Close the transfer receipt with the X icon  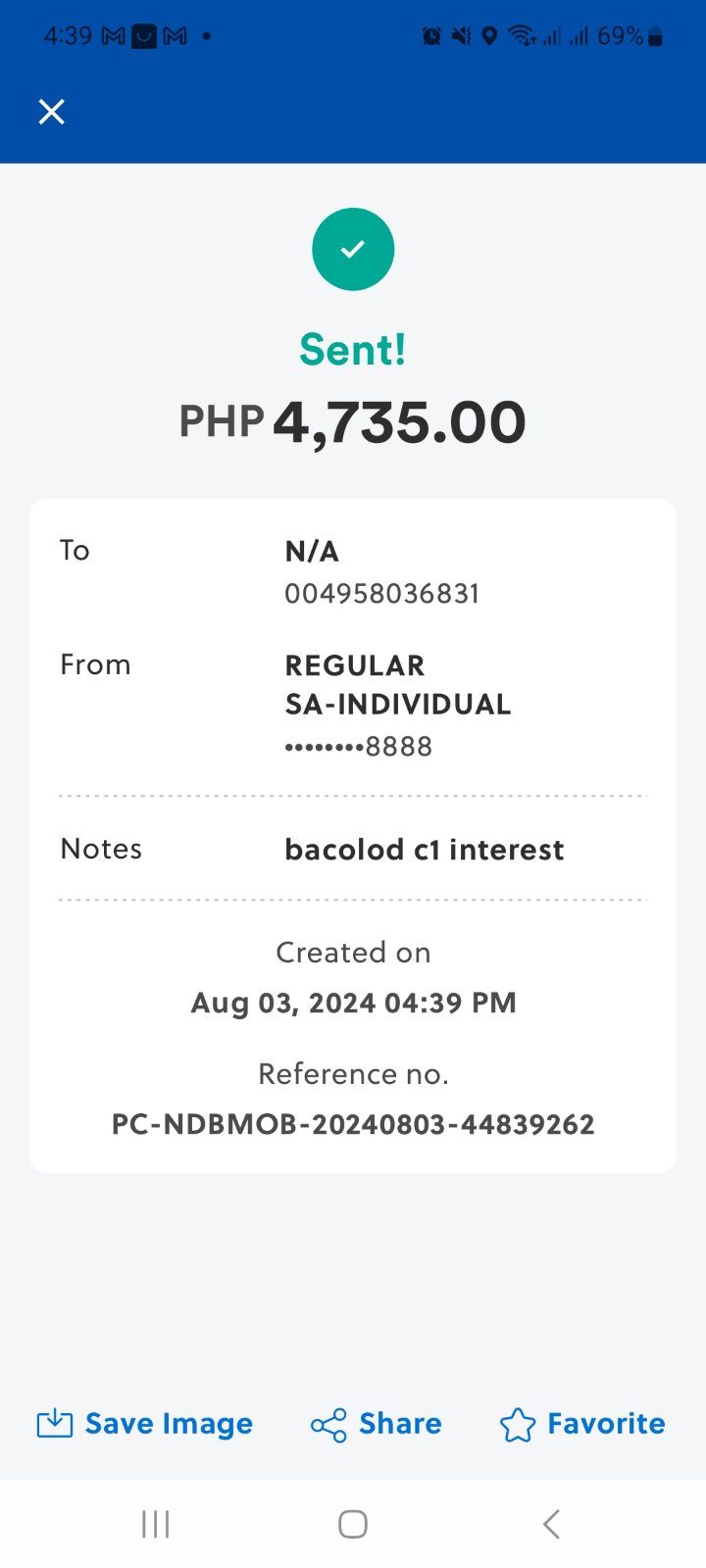(x=51, y=112)
